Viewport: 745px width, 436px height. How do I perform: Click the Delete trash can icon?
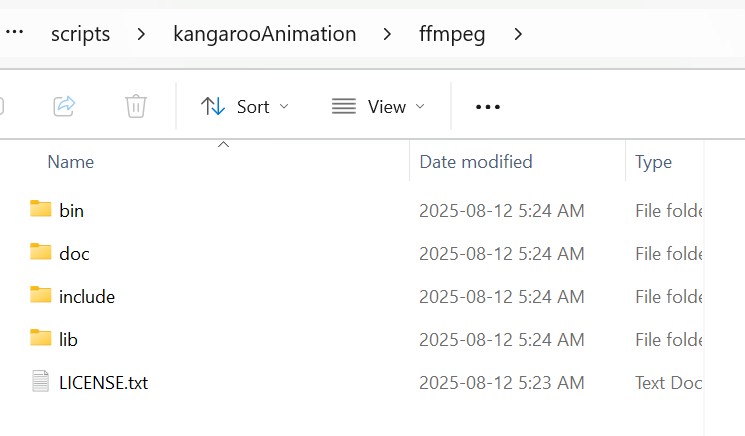(135, 106)
